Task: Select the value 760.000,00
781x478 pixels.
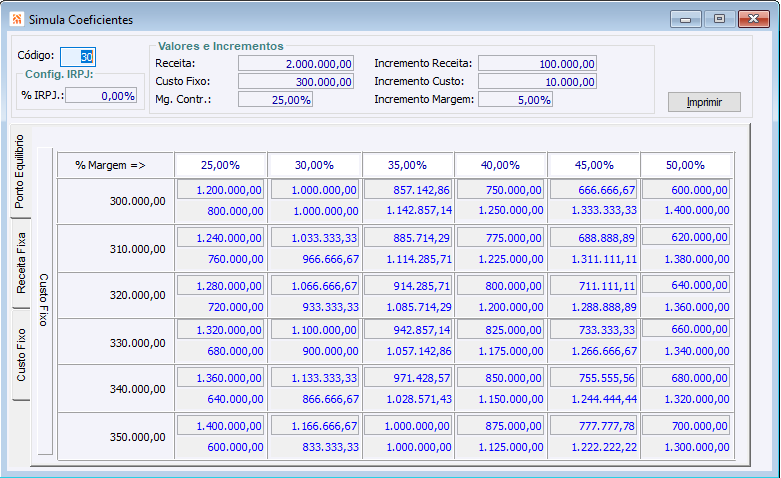Action: click(235, 259)
